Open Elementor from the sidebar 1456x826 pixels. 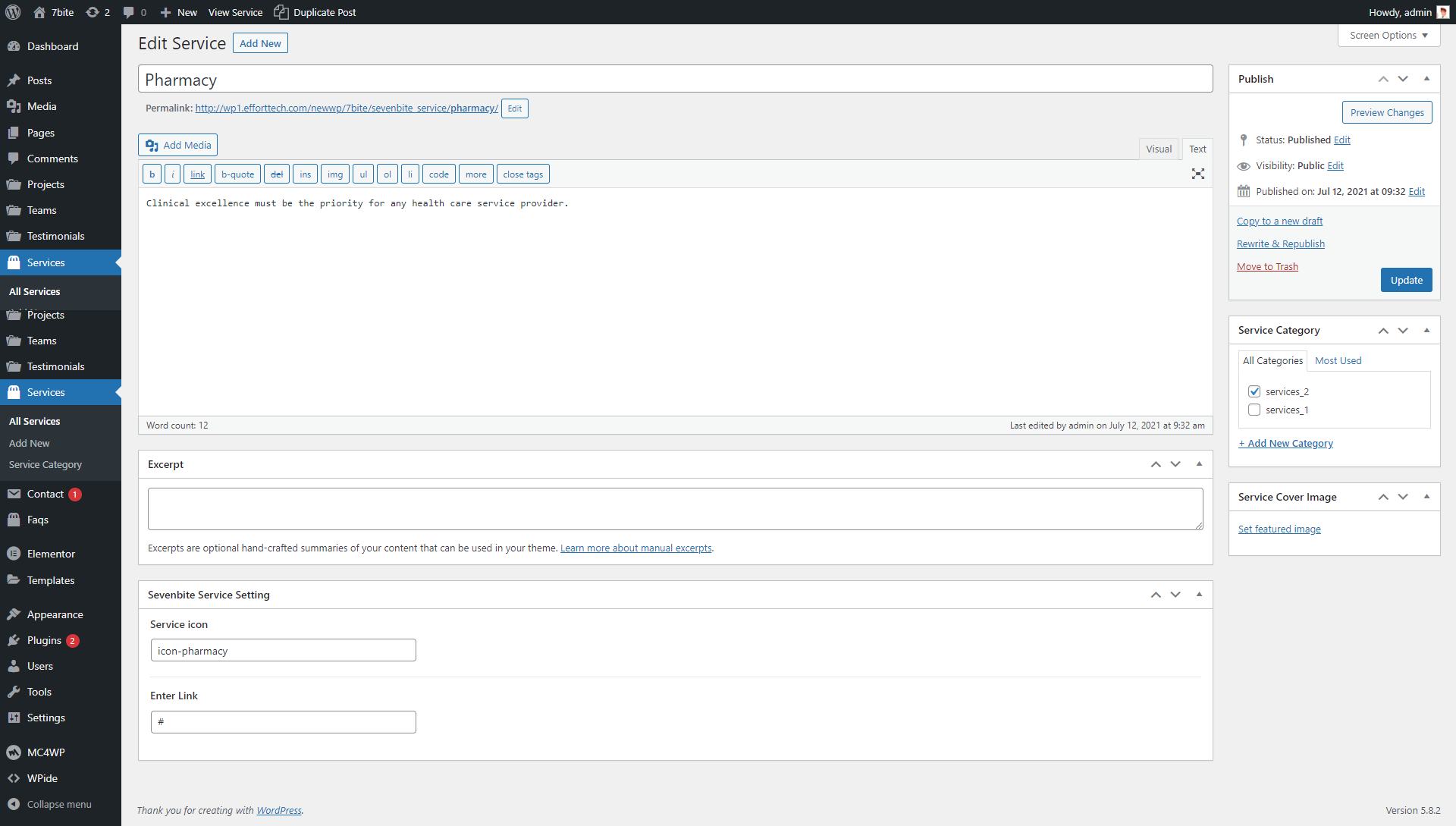pyautogui.click(x=51, y=554)
